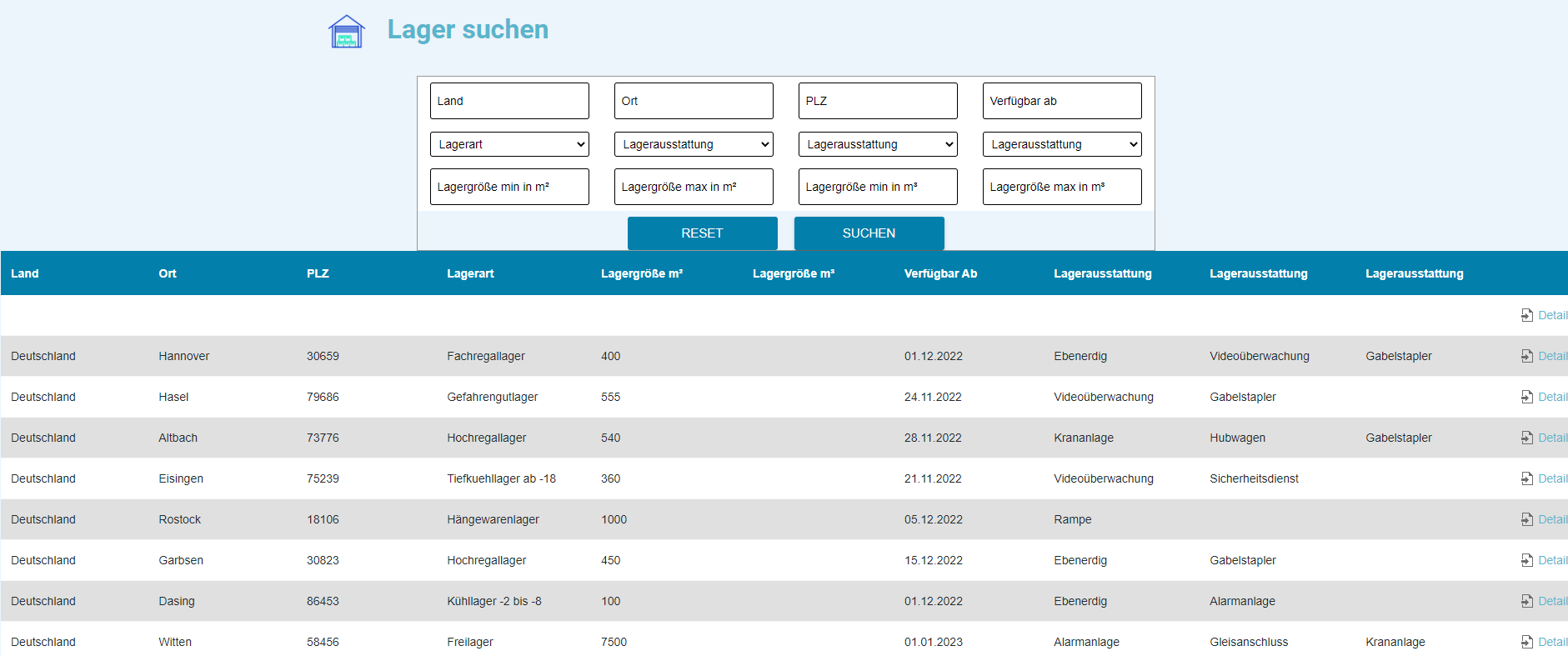Select the Freilager cell

[470, 642]
